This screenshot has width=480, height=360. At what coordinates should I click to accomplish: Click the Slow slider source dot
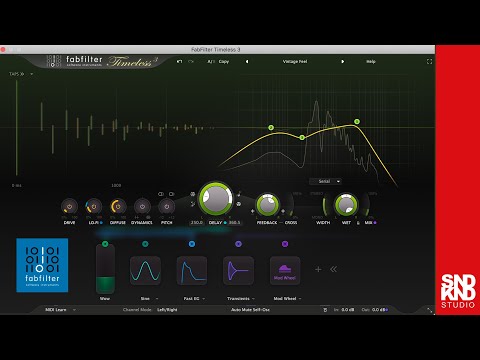(105, 244)
